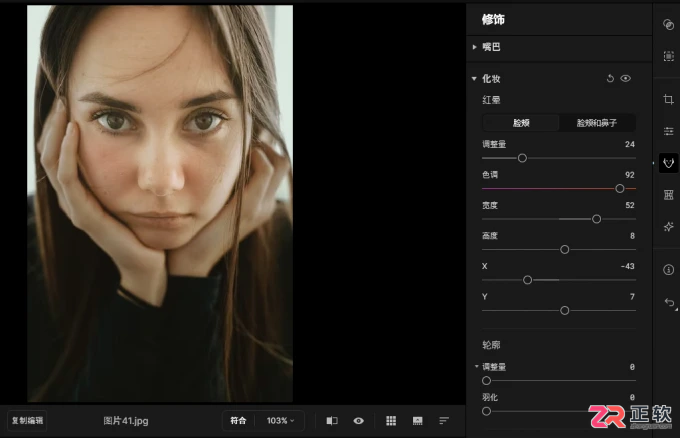Screen dimensions: 680x438
Task: Reset the 化妆 section settings
Action: [610, 78]
